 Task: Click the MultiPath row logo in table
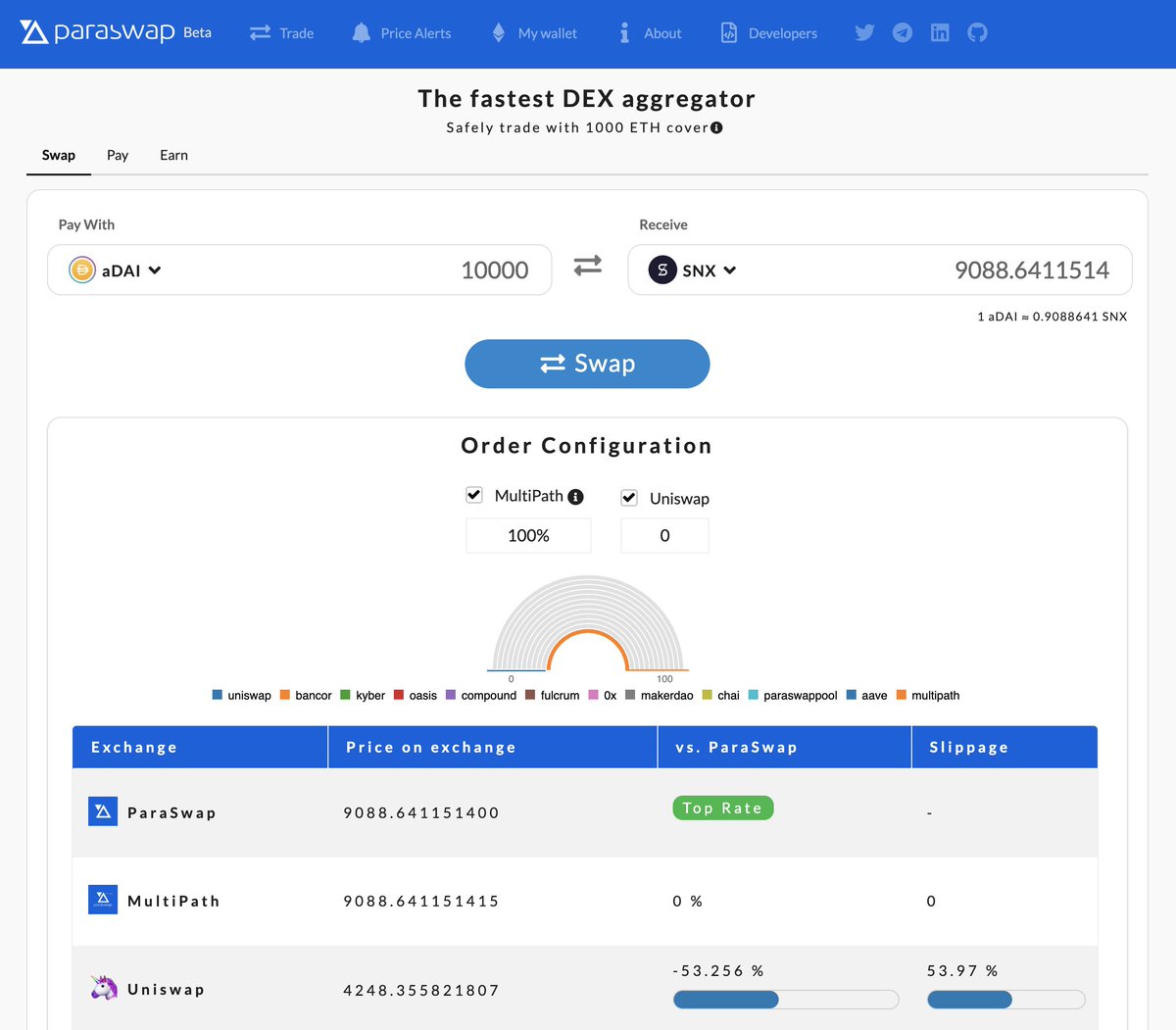pos(103,900)
